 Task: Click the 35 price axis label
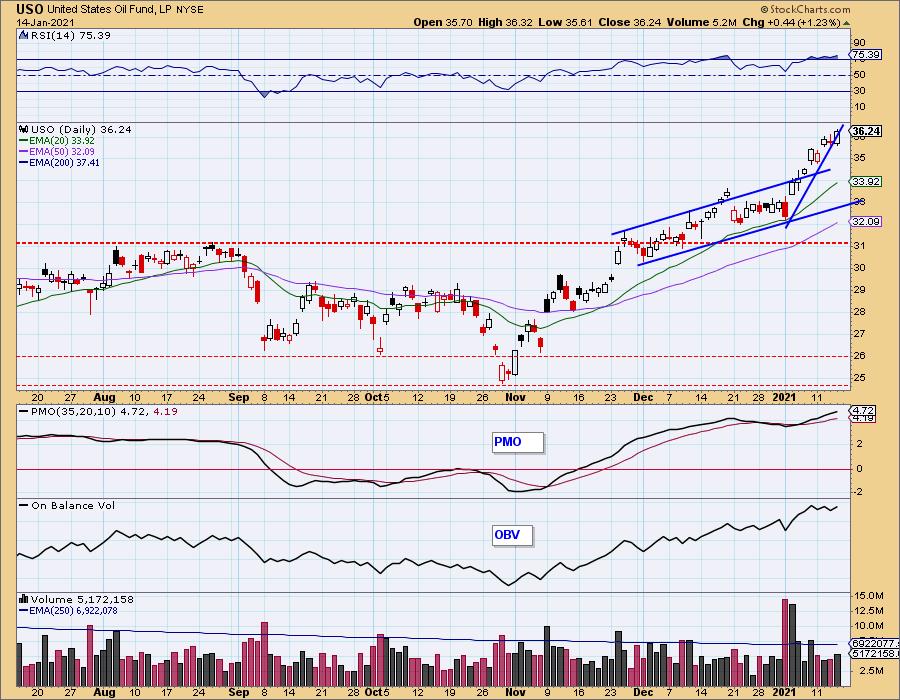pyautogui.click(x=859, y=158)
